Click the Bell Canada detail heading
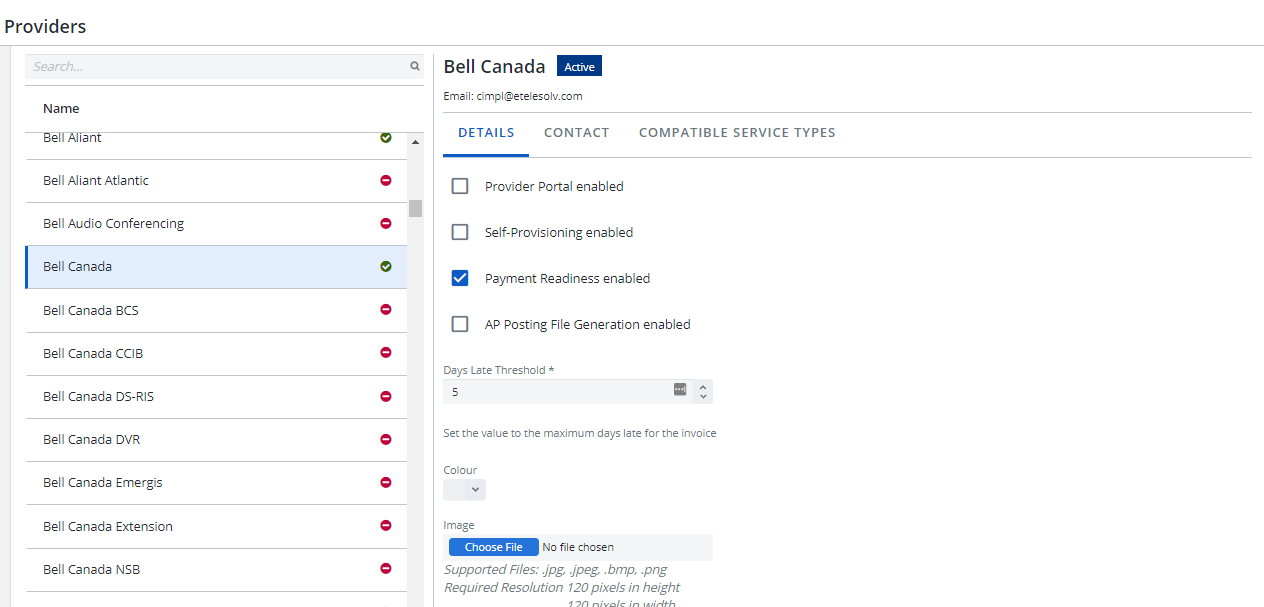This screenshot has height=607, width=1264. tap(494, 67)
